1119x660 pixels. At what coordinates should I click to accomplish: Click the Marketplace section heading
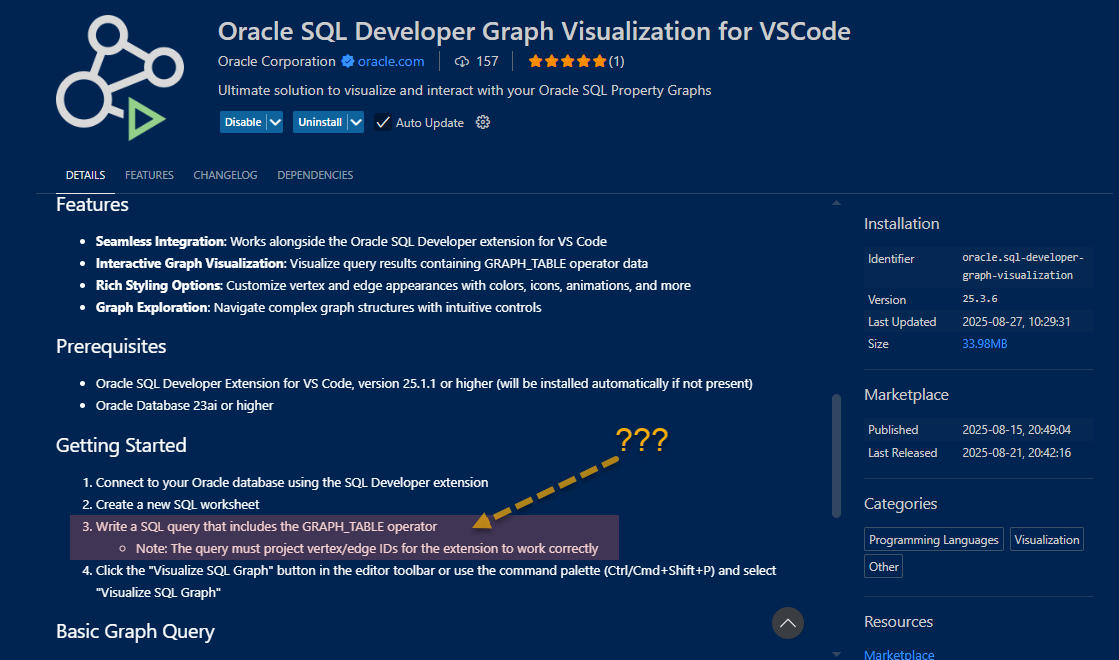[x=906, y=395]
